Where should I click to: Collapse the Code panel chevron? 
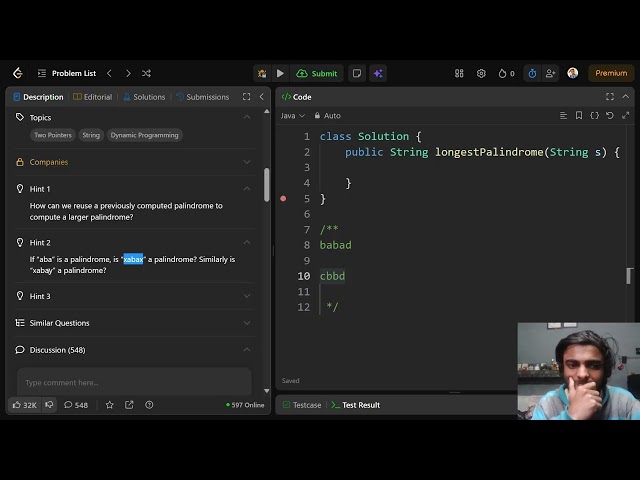626,97
